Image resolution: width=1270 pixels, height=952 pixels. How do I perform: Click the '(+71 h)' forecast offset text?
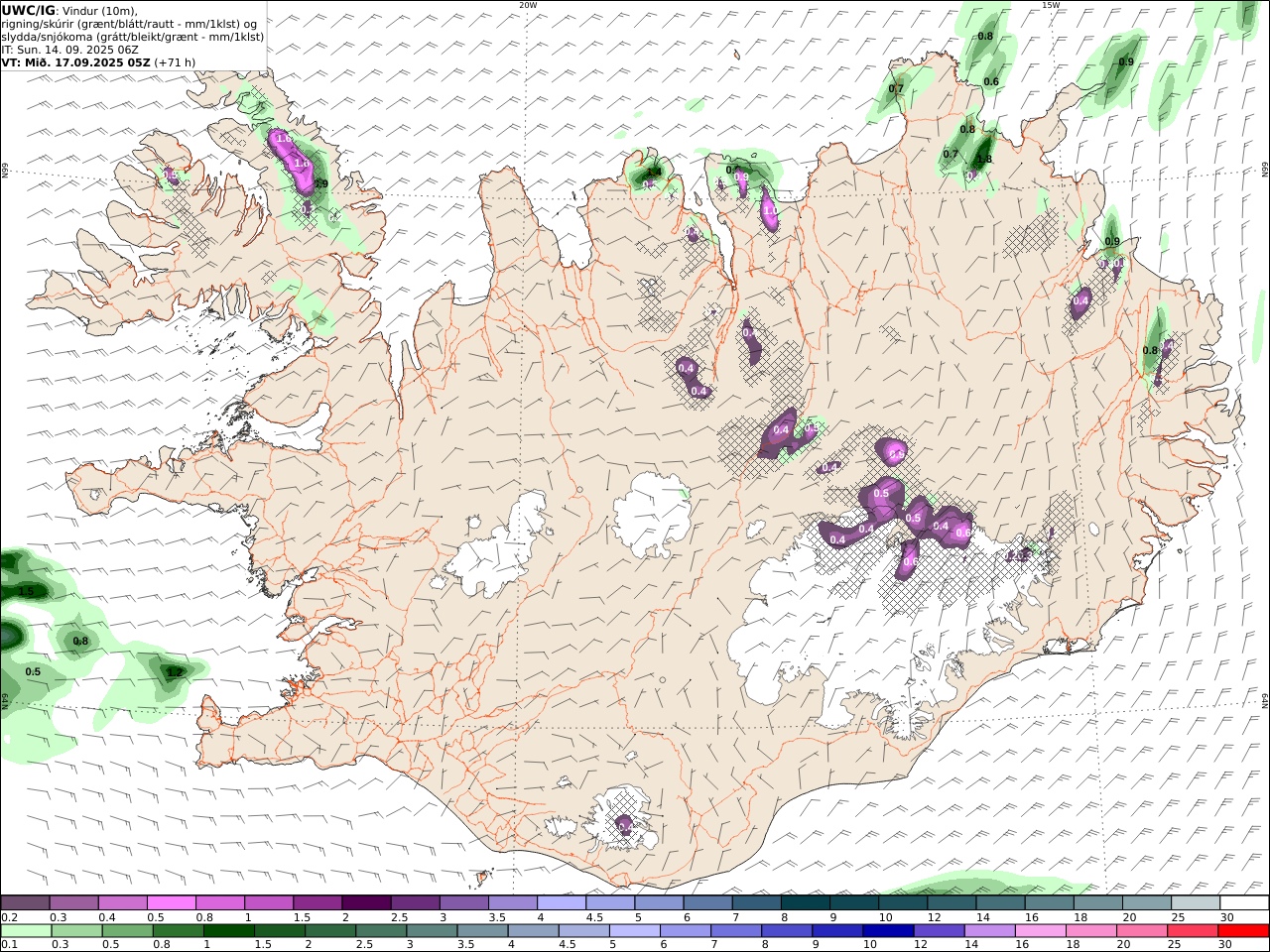coord(175,62)
